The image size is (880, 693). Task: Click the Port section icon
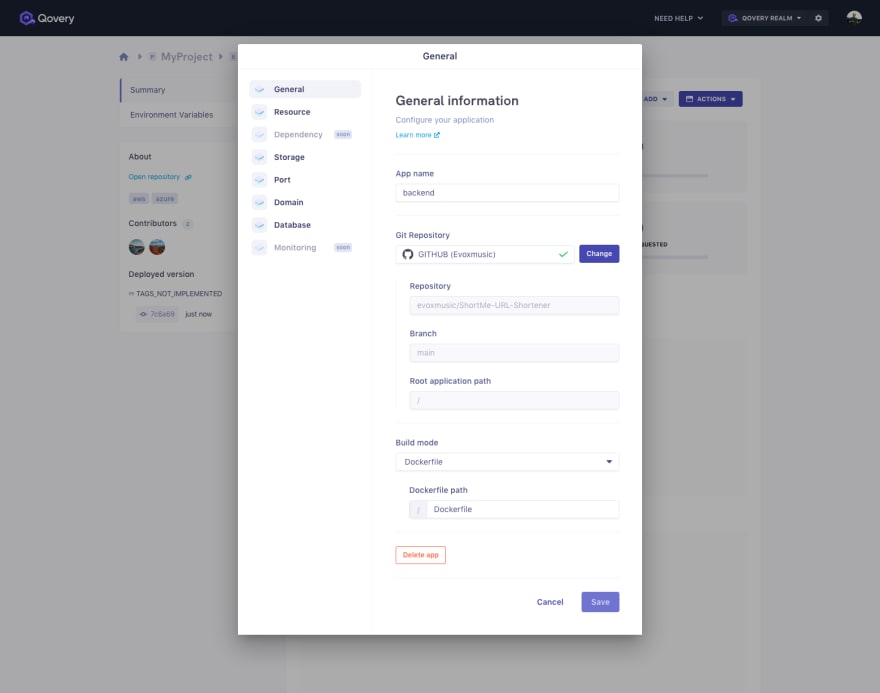click(259, 180)
